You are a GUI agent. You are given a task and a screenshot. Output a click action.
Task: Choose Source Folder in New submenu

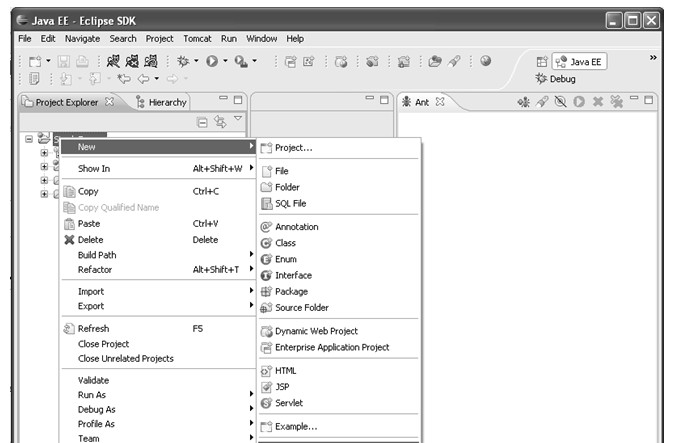coord(339,307)
